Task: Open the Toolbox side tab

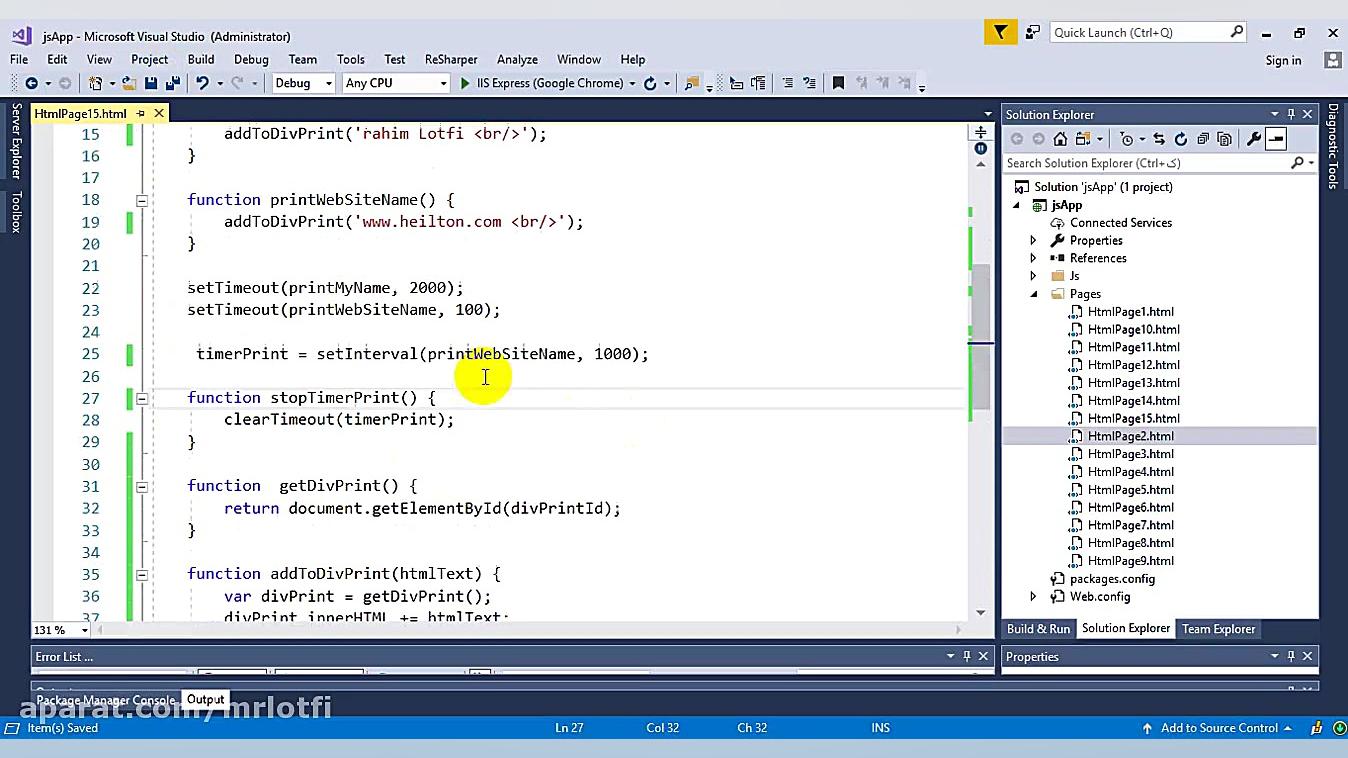Action: [16, 212]
